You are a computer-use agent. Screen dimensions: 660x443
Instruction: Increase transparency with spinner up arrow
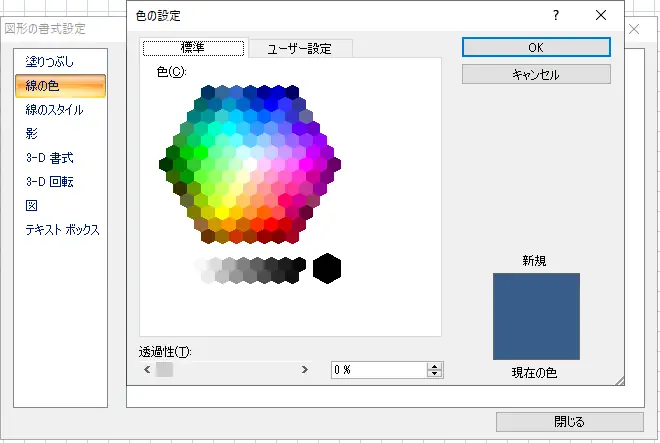point(434,365)
